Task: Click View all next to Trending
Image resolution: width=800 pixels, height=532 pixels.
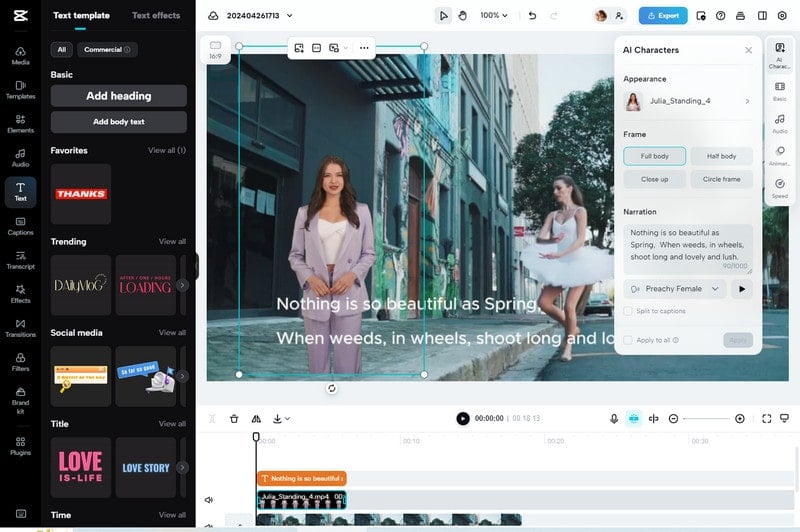Action: click(172, 241)
